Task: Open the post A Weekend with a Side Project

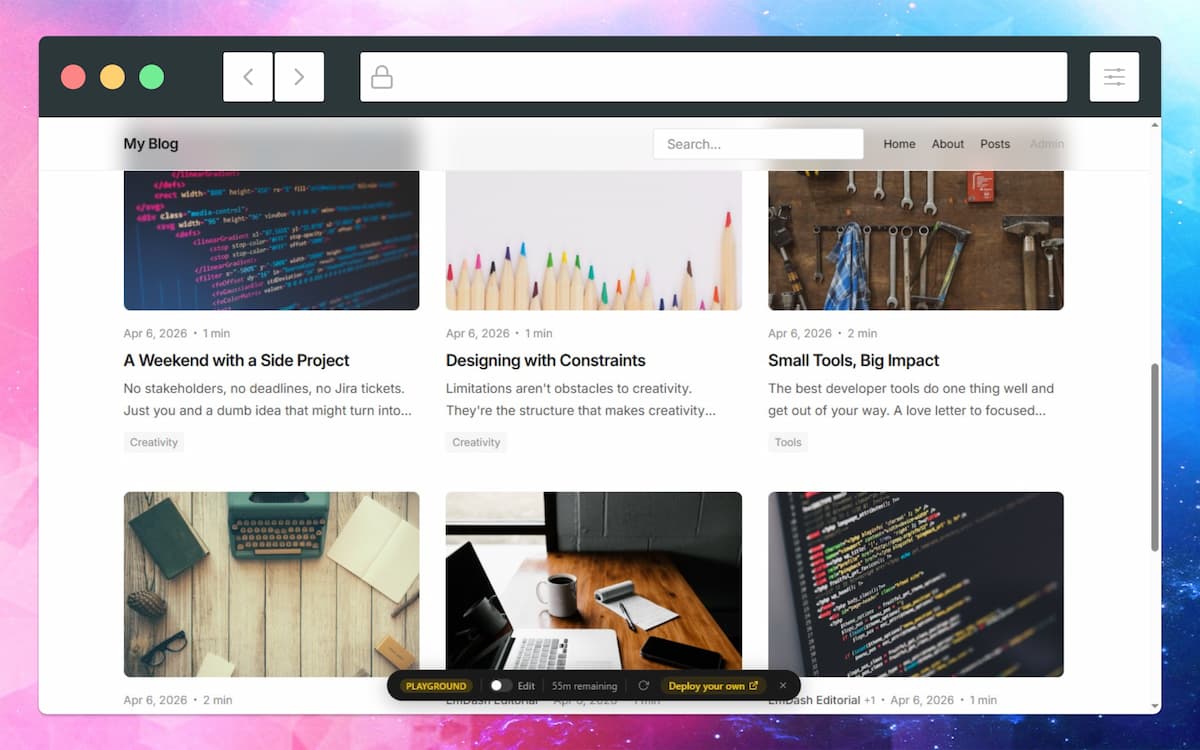Action: pyautogui.click(x=236, y=360)
